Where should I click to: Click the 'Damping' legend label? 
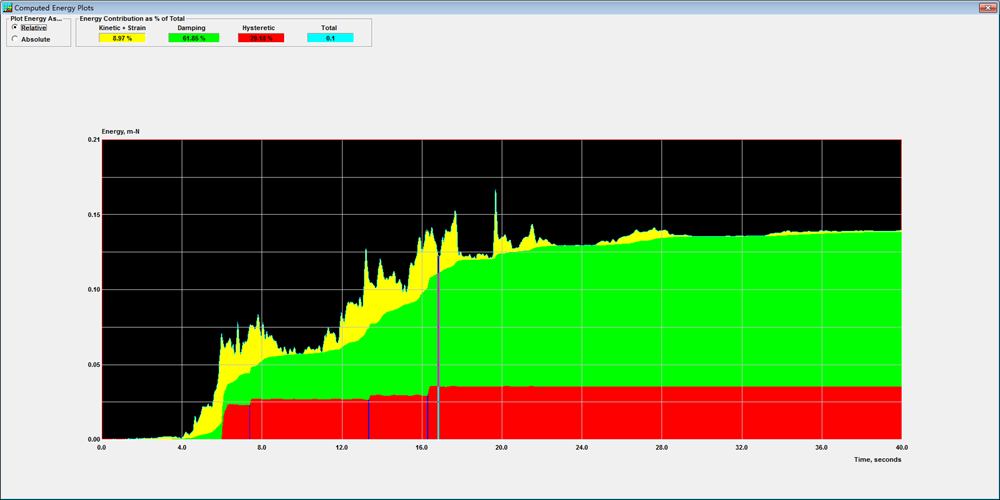point(191,28)
